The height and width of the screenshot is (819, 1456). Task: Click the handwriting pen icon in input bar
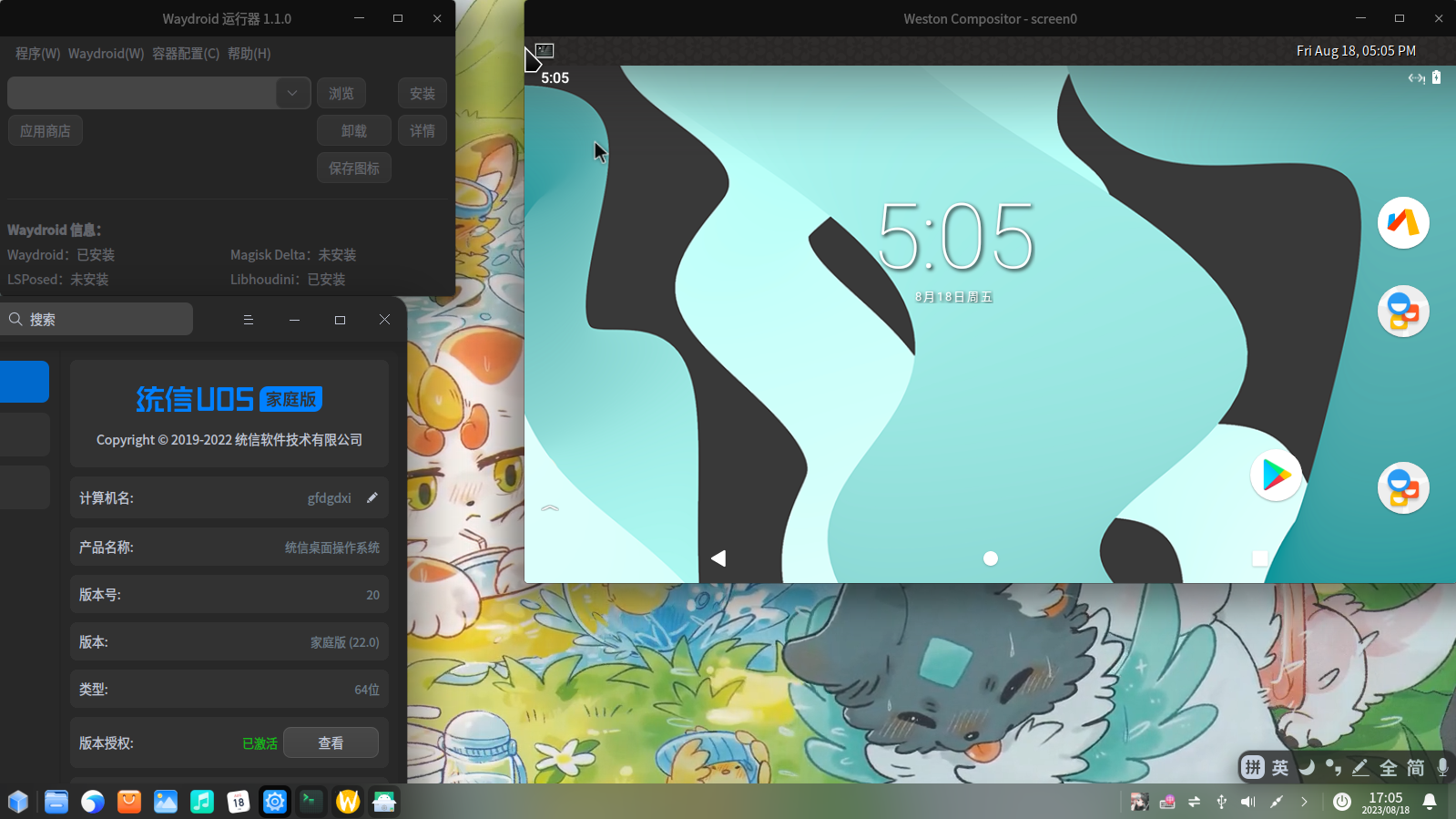pyautogui.click(x=1360, y=767)
